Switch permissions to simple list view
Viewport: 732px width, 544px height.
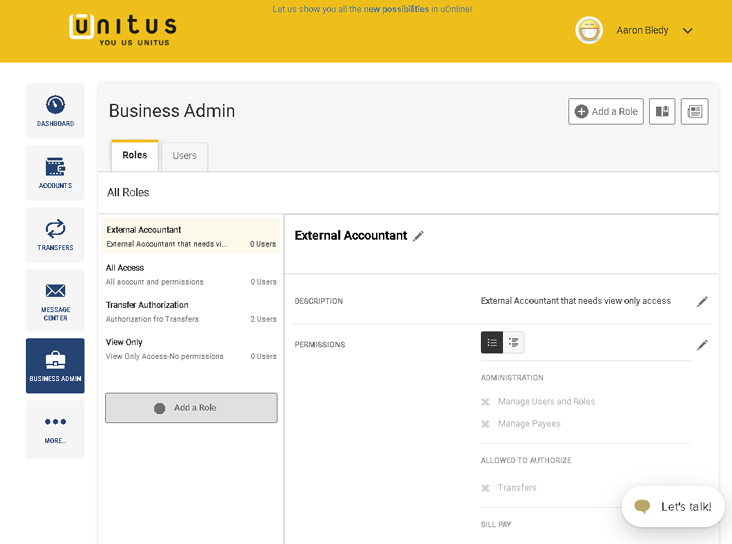point(492,342)
